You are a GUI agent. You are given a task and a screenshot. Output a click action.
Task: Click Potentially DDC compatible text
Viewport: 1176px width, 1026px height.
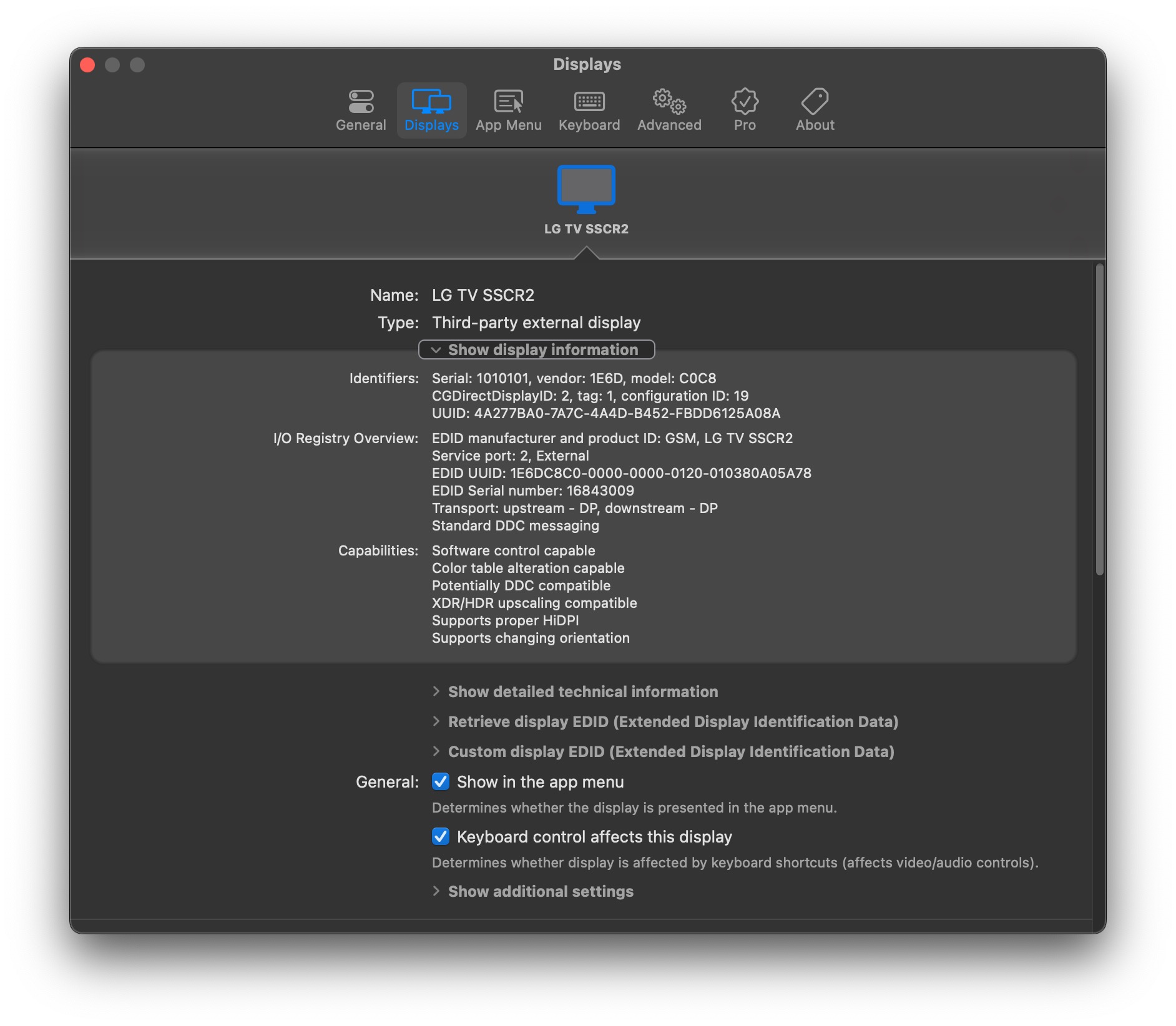521,585
